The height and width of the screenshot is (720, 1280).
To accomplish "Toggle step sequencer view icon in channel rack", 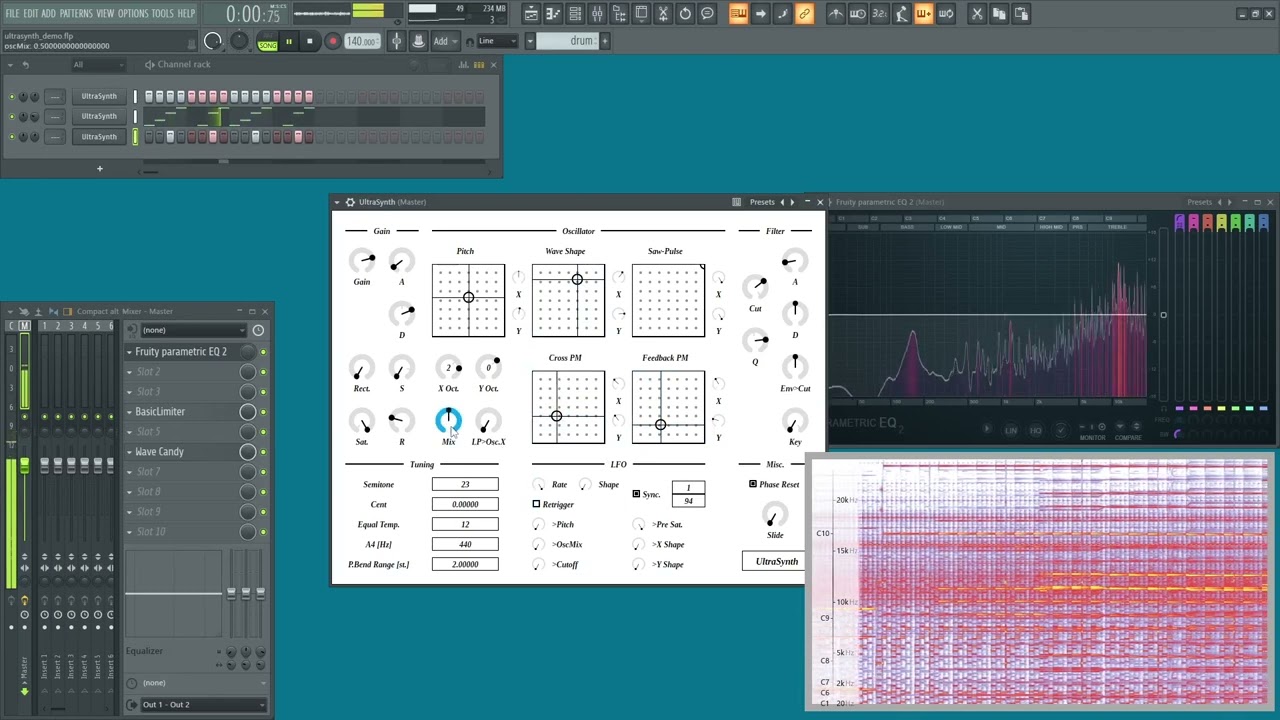I will [479, 64].
